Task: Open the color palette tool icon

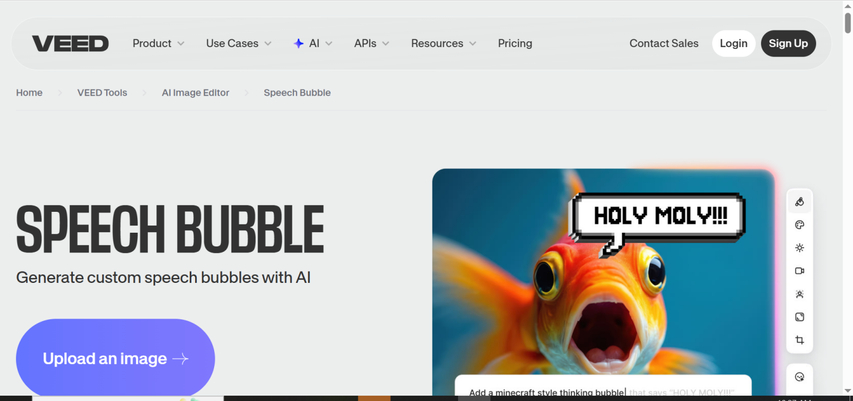Action: point(799,225)
